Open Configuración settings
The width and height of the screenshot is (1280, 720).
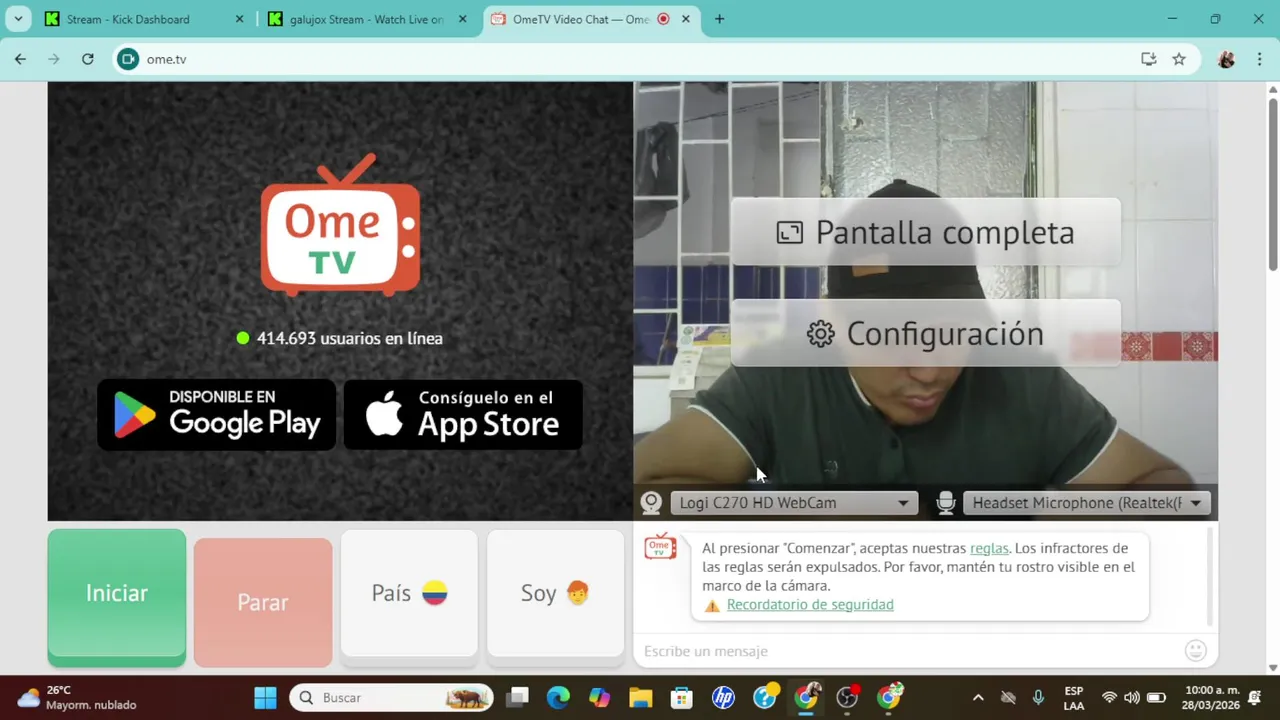click(926, 333)
